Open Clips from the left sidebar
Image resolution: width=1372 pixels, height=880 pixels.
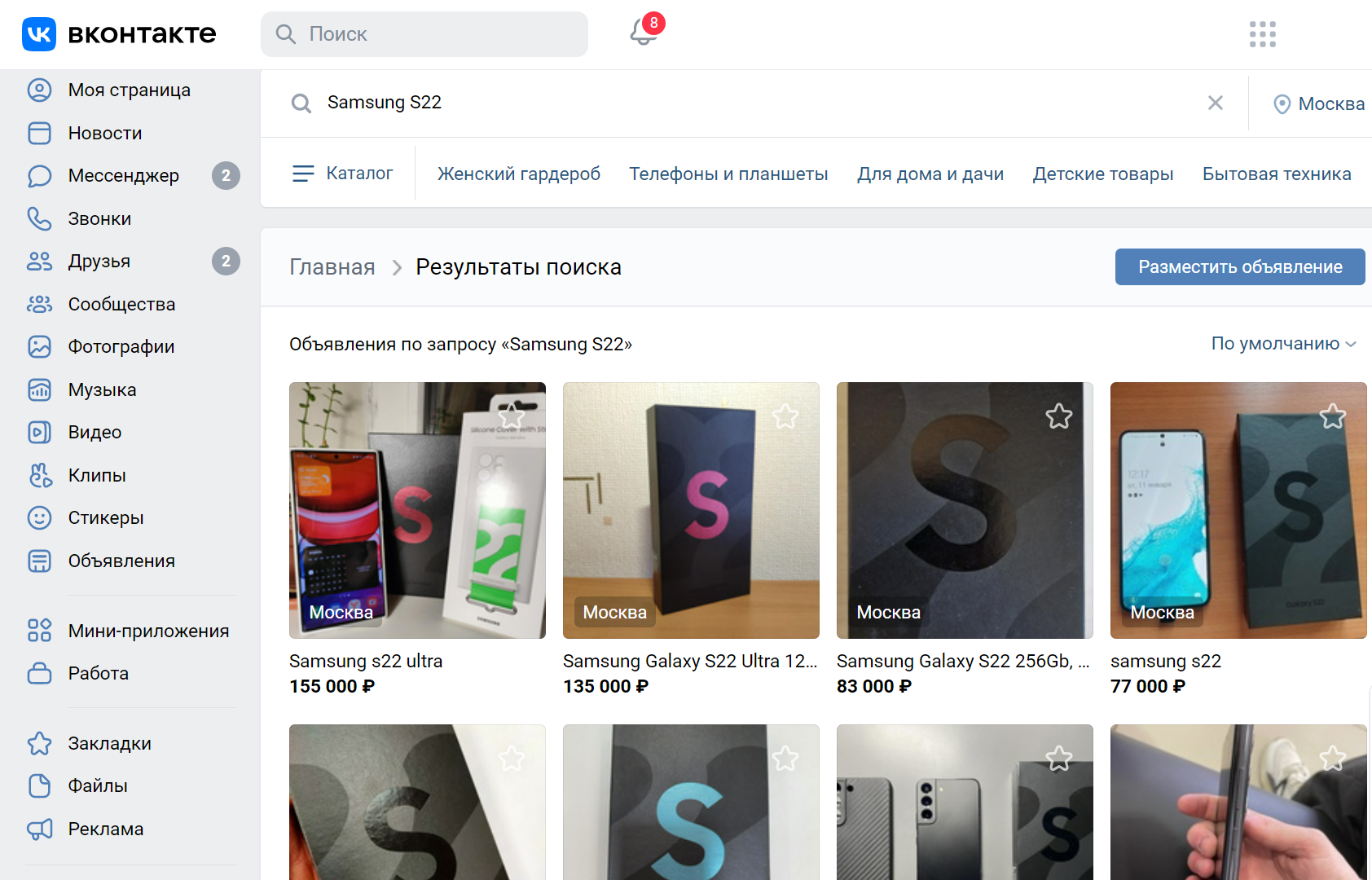(x=96, y=476)
